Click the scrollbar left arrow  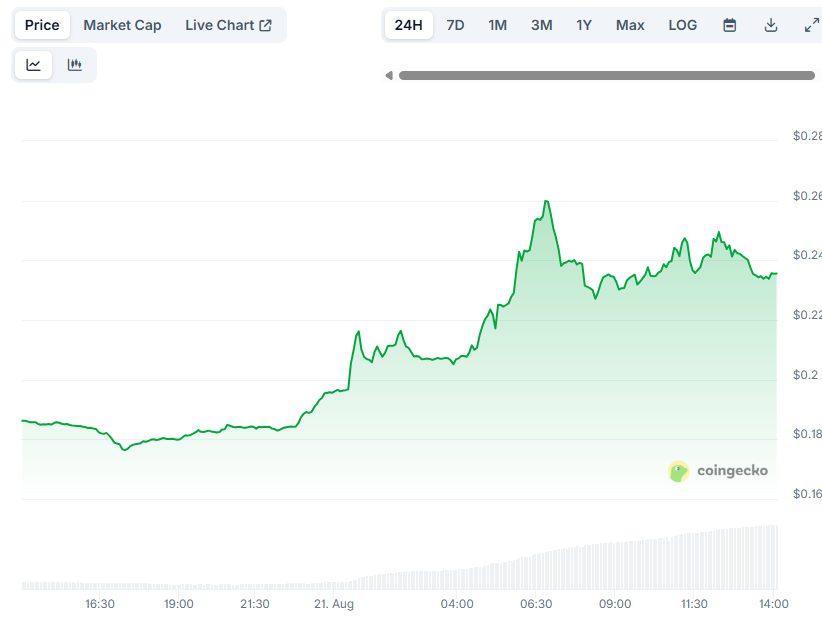coord(389,75)
